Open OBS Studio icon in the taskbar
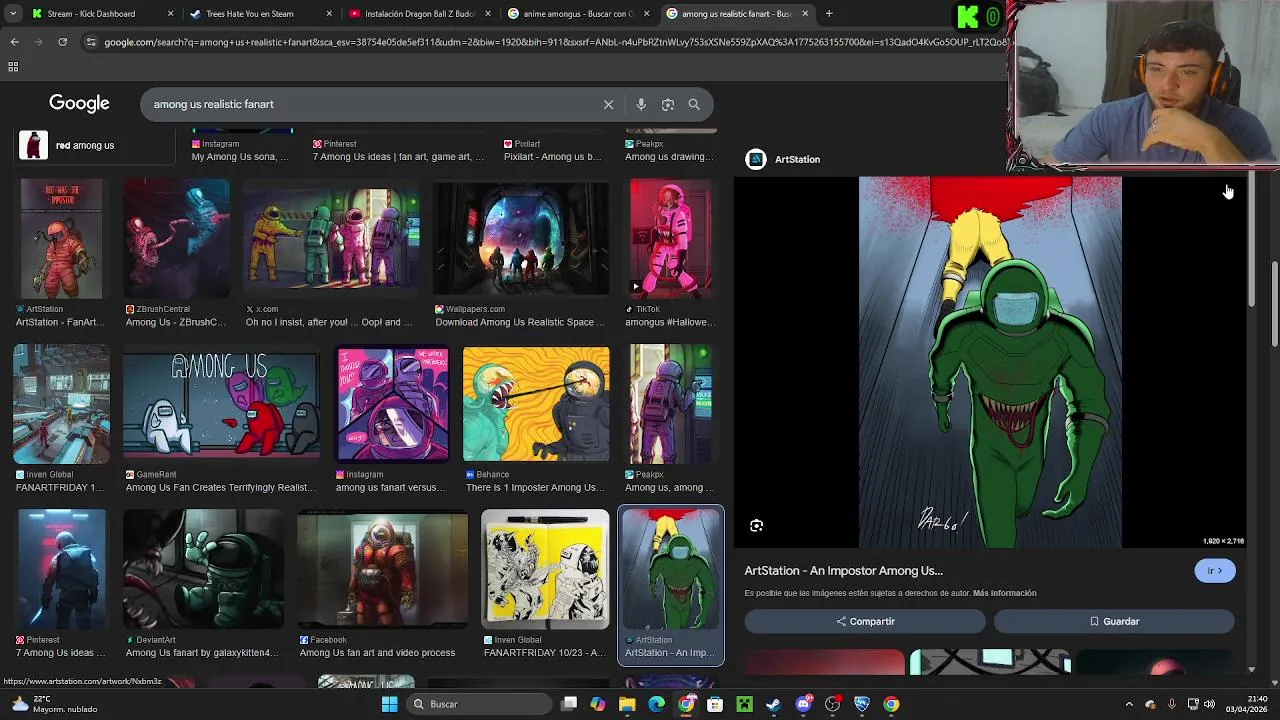This screenshot has width=1280, height=720. (832, 704)
